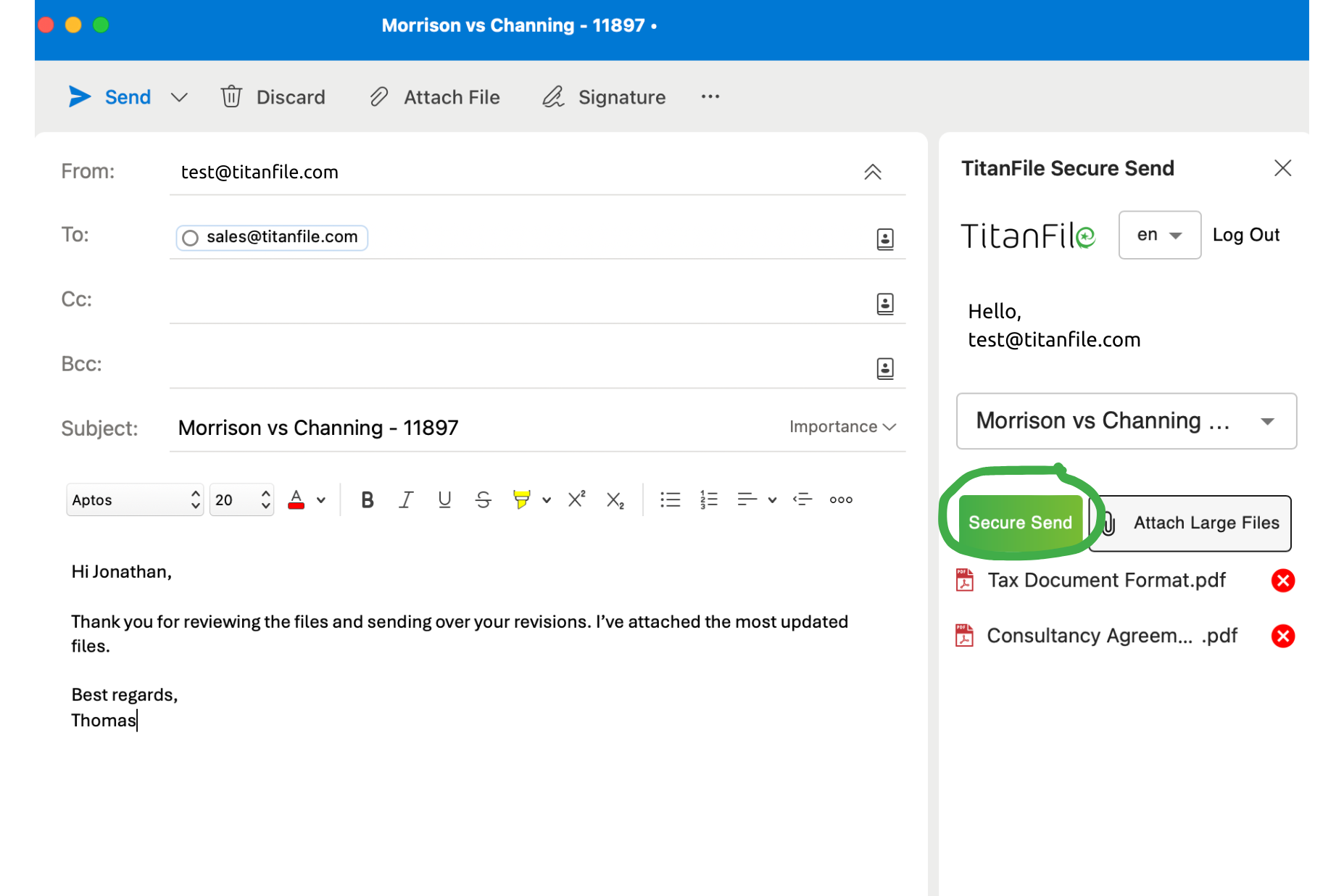Viewport: 1344px width, 896px height.
Task: Click the pen icon beside Signature
Action: click(553, 96)
